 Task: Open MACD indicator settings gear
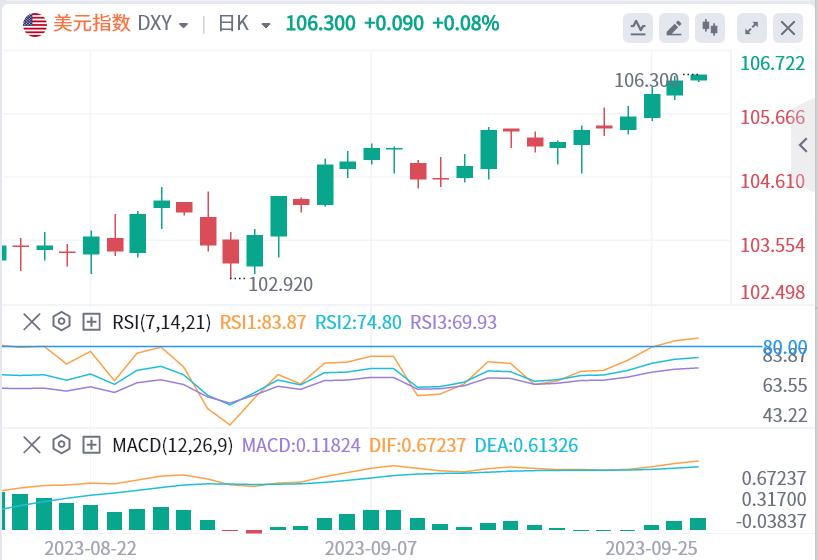tap(61, 445)
